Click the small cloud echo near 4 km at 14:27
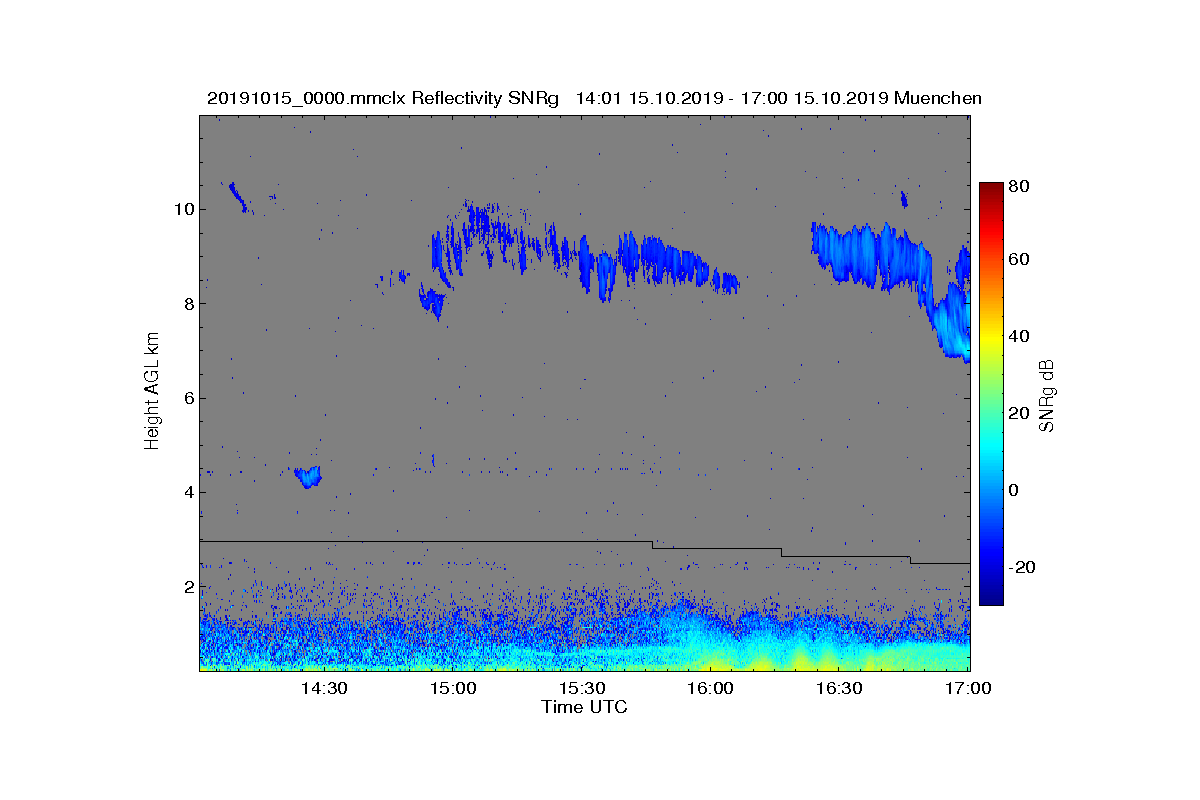Viewport: 1200px width, 800px height. point(308,476)
